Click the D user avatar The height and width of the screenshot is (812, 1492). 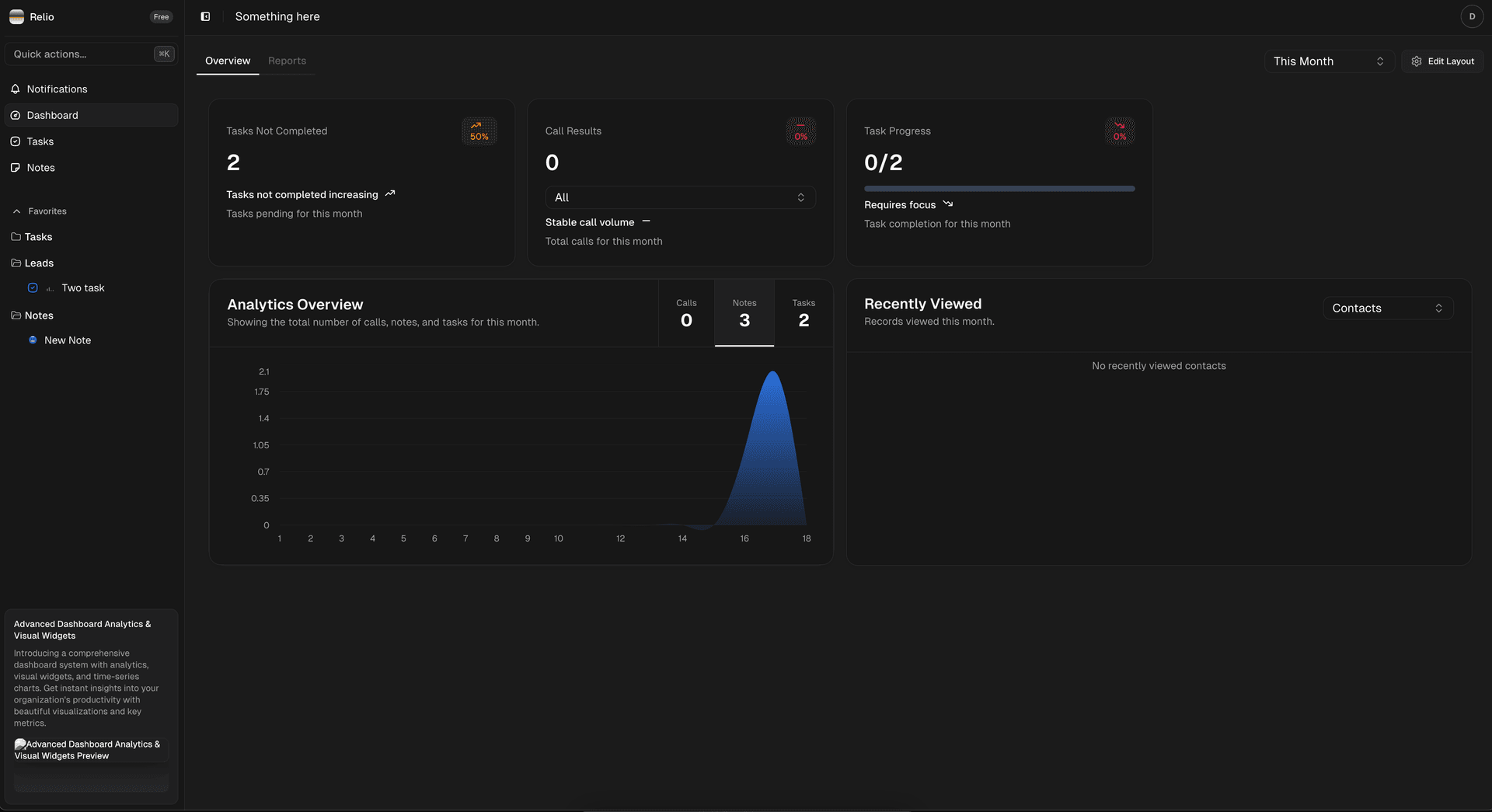coord(1472,16)
